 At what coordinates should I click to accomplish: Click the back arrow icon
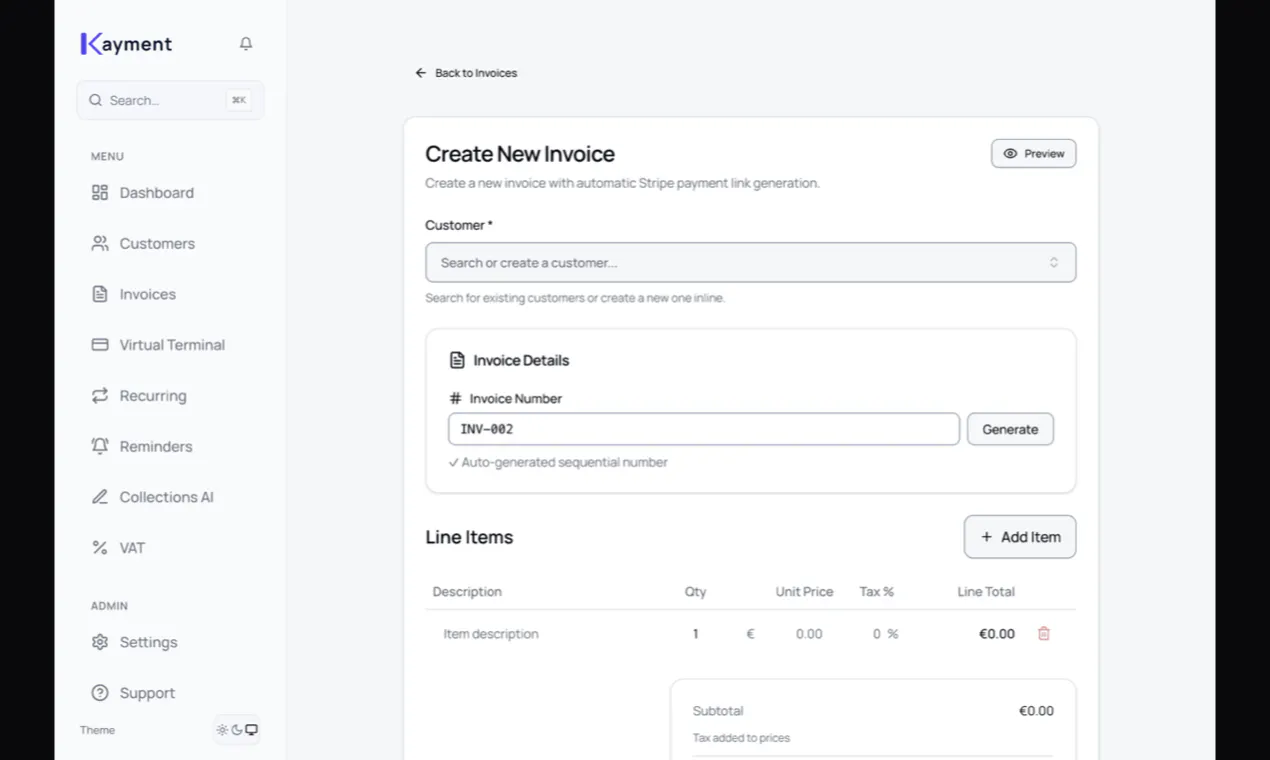click(x=421, y=73)
